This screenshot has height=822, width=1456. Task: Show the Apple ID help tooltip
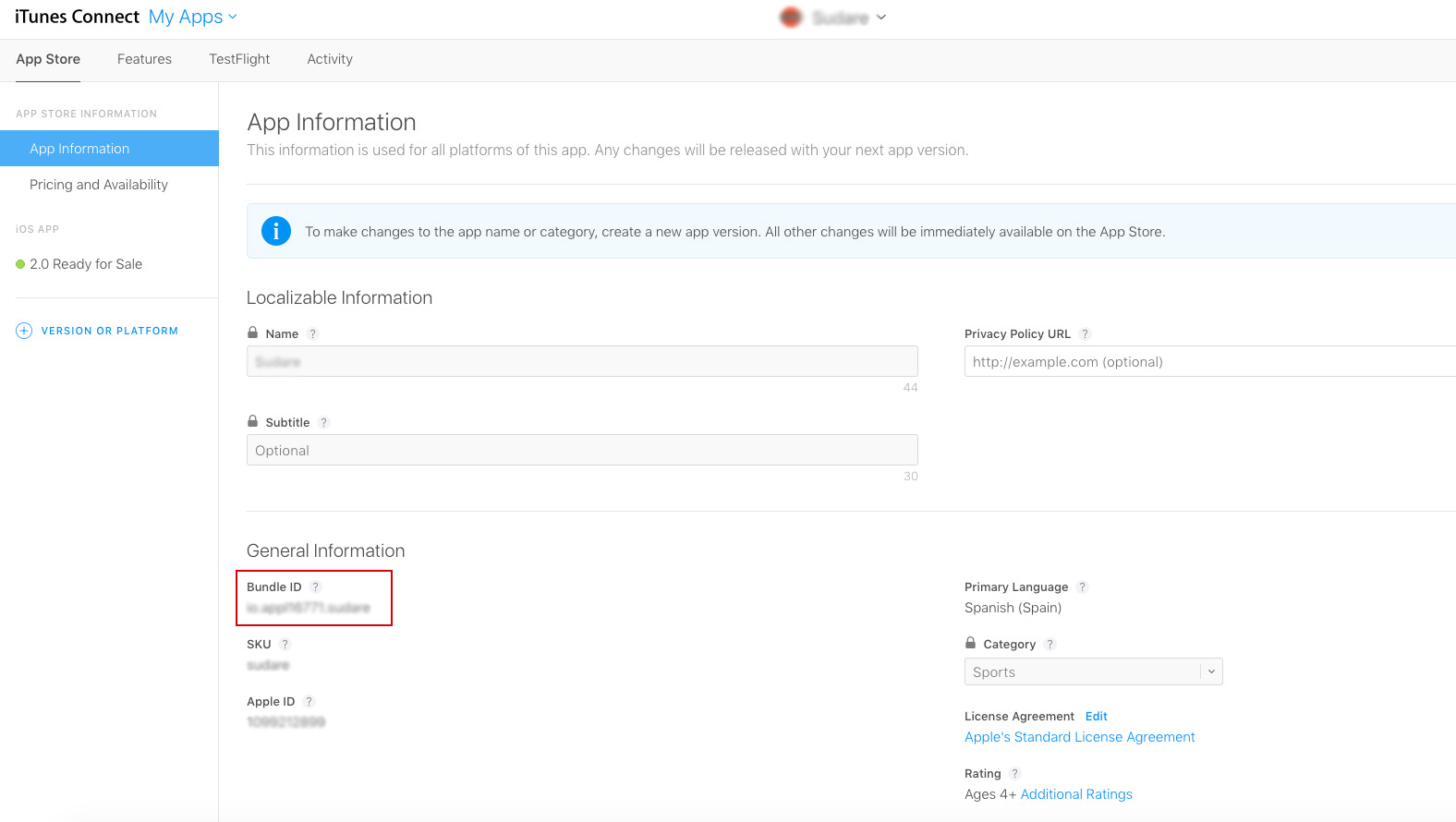click(309, 702)
